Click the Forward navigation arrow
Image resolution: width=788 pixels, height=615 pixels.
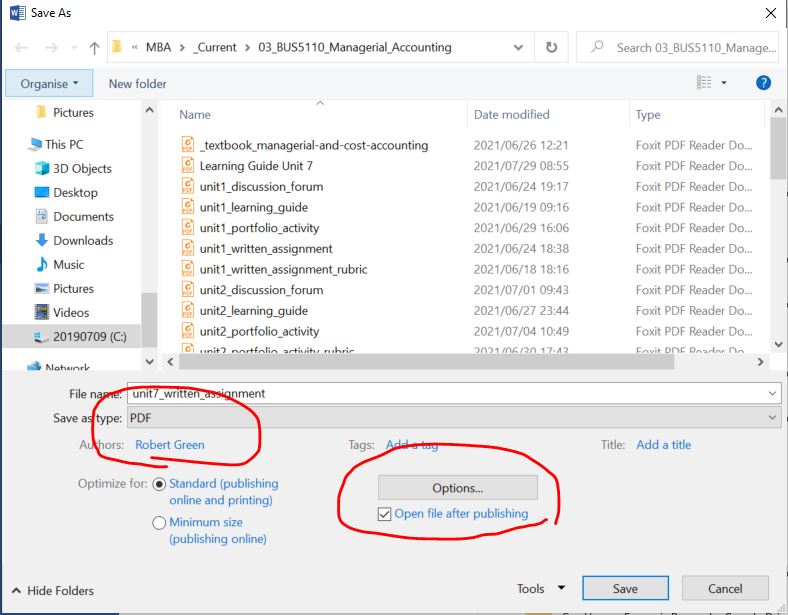51,48
